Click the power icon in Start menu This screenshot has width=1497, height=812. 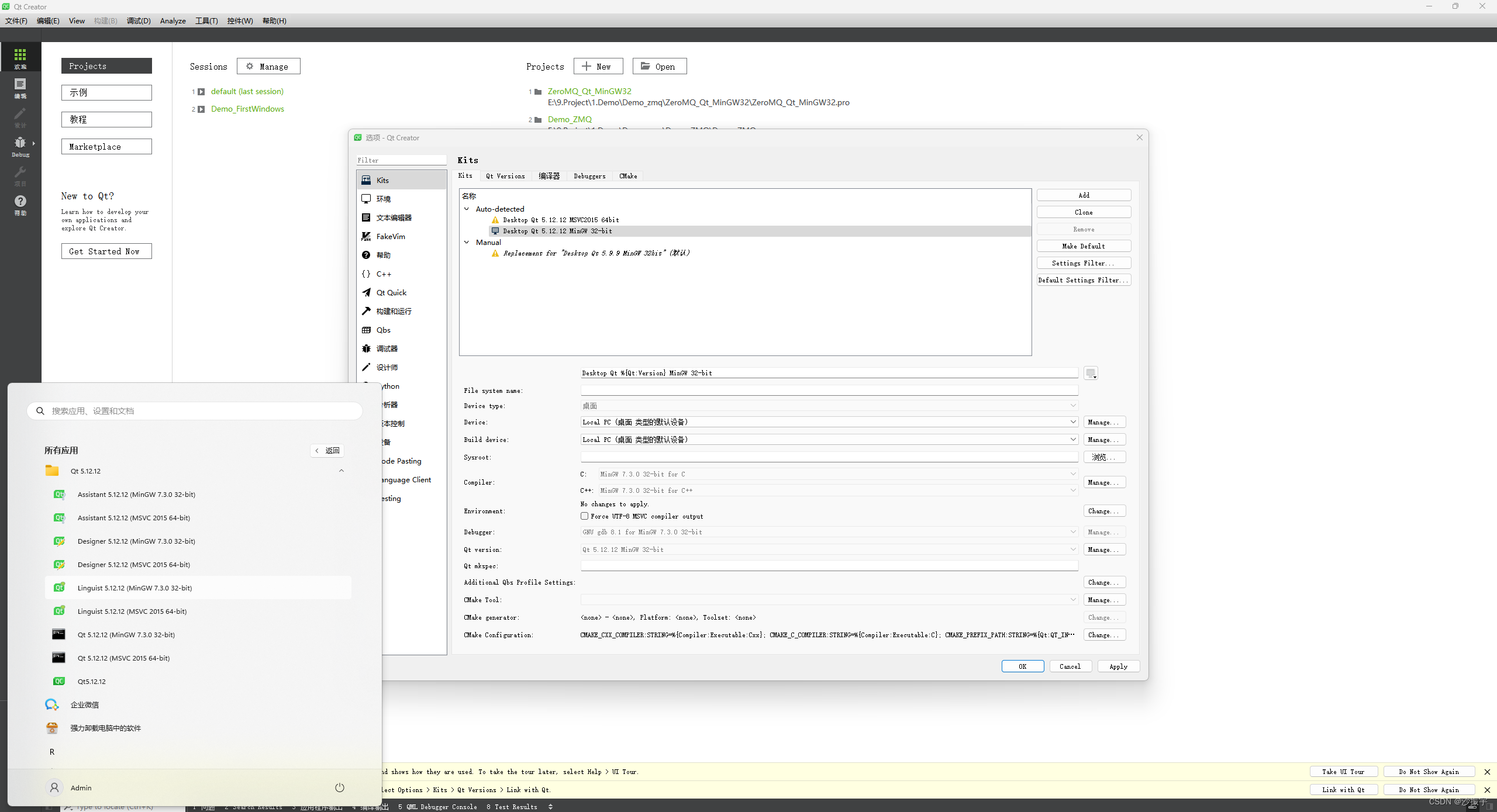[339, 787]
